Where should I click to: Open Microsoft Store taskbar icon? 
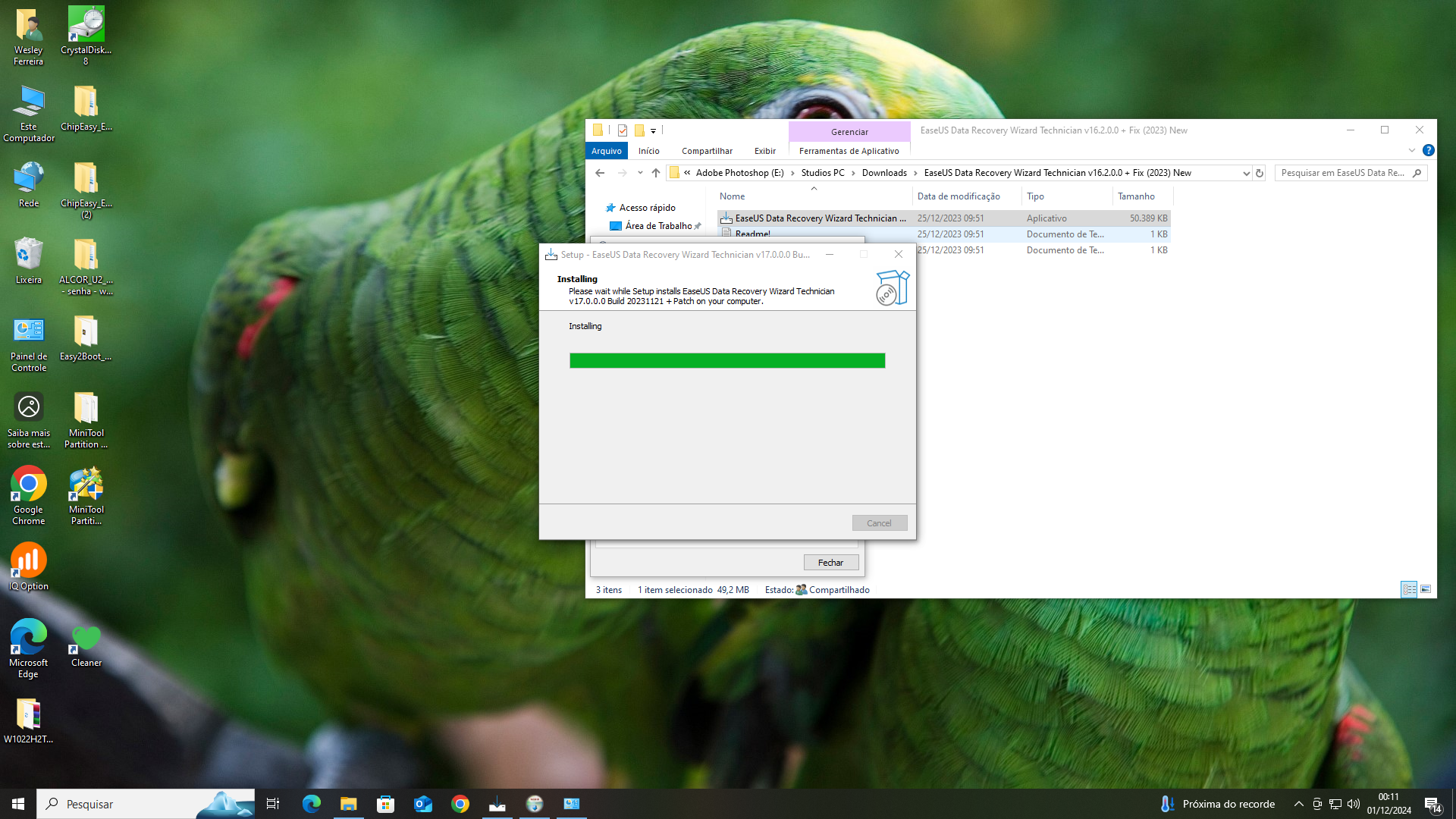[x=385, y=804]
